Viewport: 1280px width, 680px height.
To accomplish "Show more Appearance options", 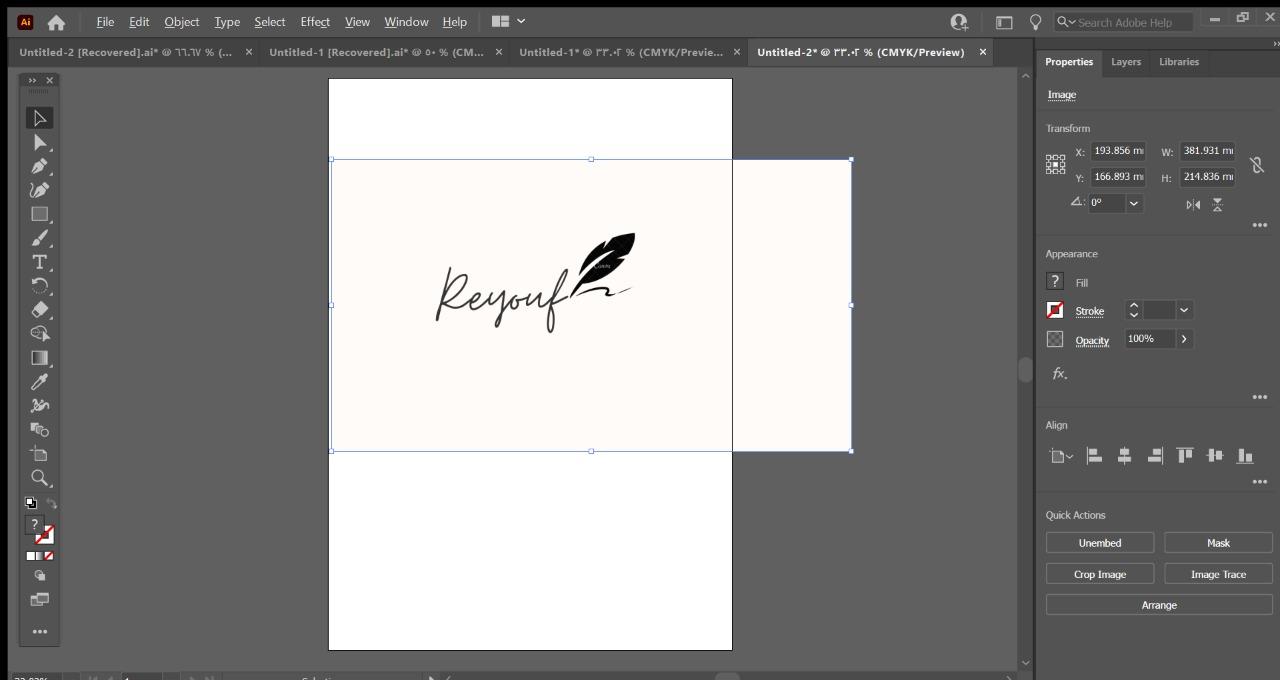I will pos(1260,397).
